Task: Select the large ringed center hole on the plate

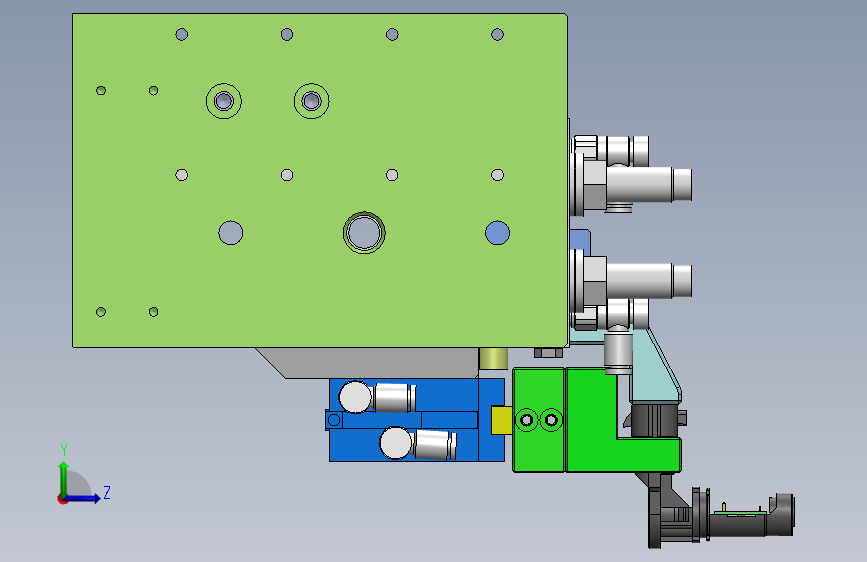Action: pos(364,232)
